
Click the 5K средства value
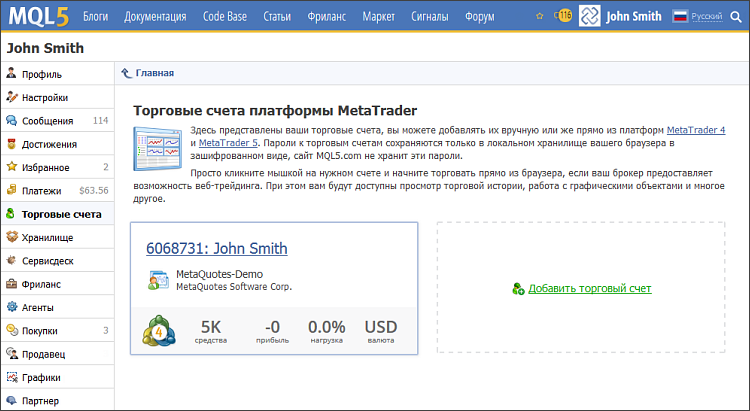pyautogui.click(x=211, y=327)
